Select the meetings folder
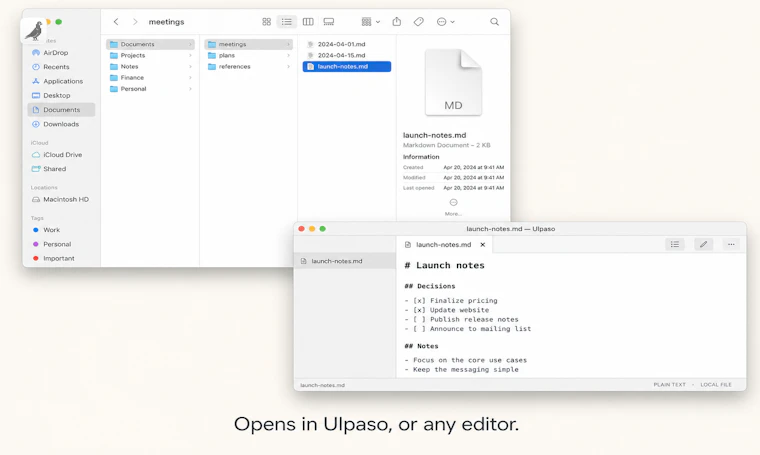The height and width of the screenshot is (455, 760). 249,44
